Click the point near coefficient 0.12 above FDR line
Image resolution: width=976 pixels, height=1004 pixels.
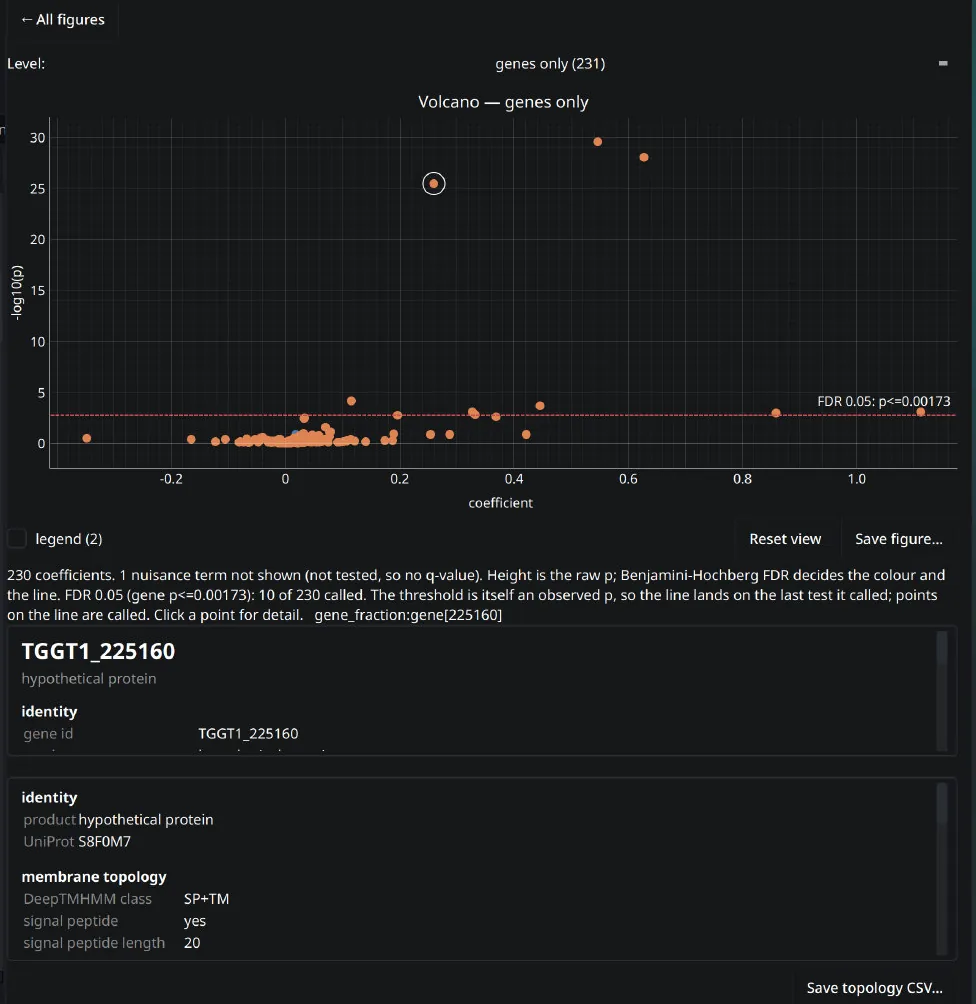click(351, 401)
